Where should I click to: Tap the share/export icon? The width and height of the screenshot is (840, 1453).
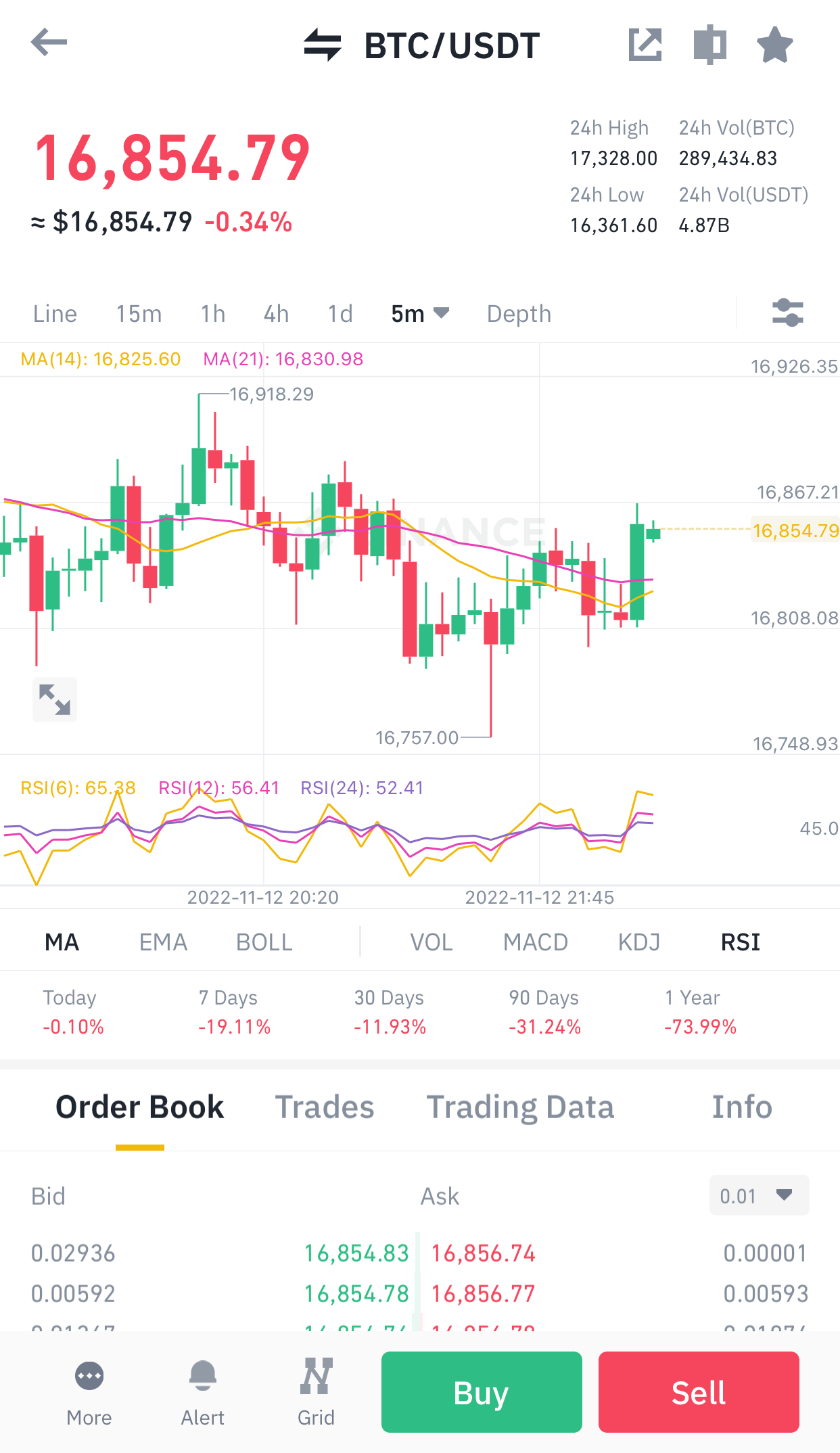(645, 45)
